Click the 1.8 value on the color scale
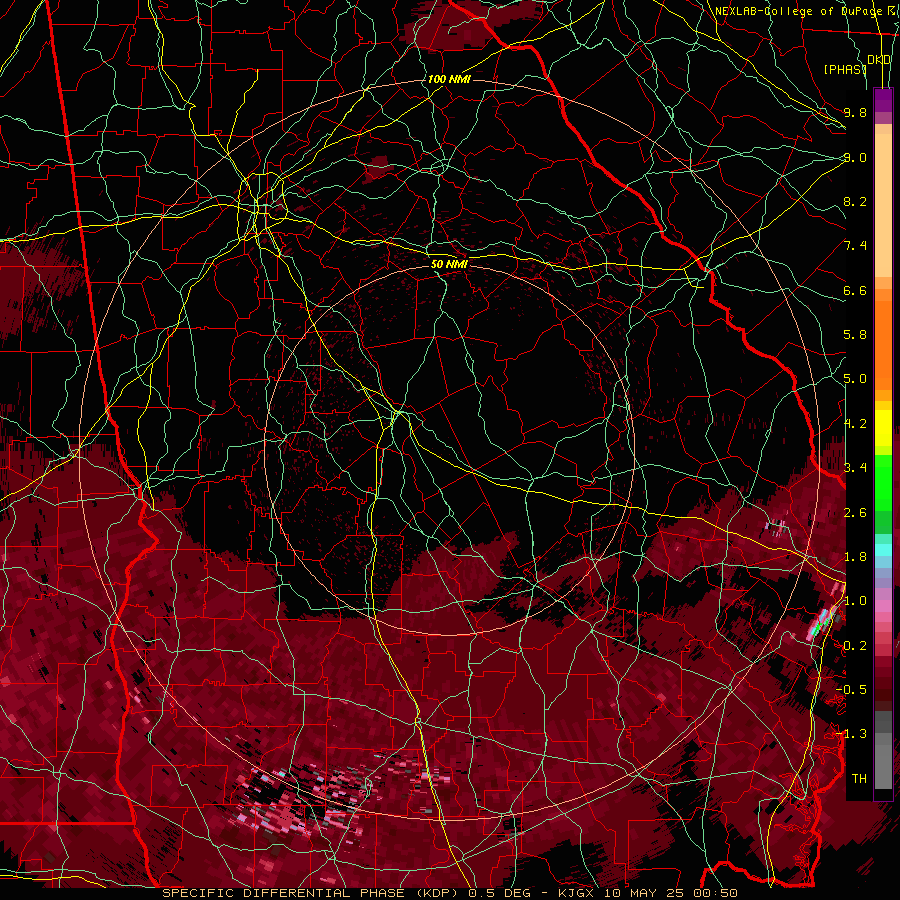The image size is (900, 900). click(855, 557)
